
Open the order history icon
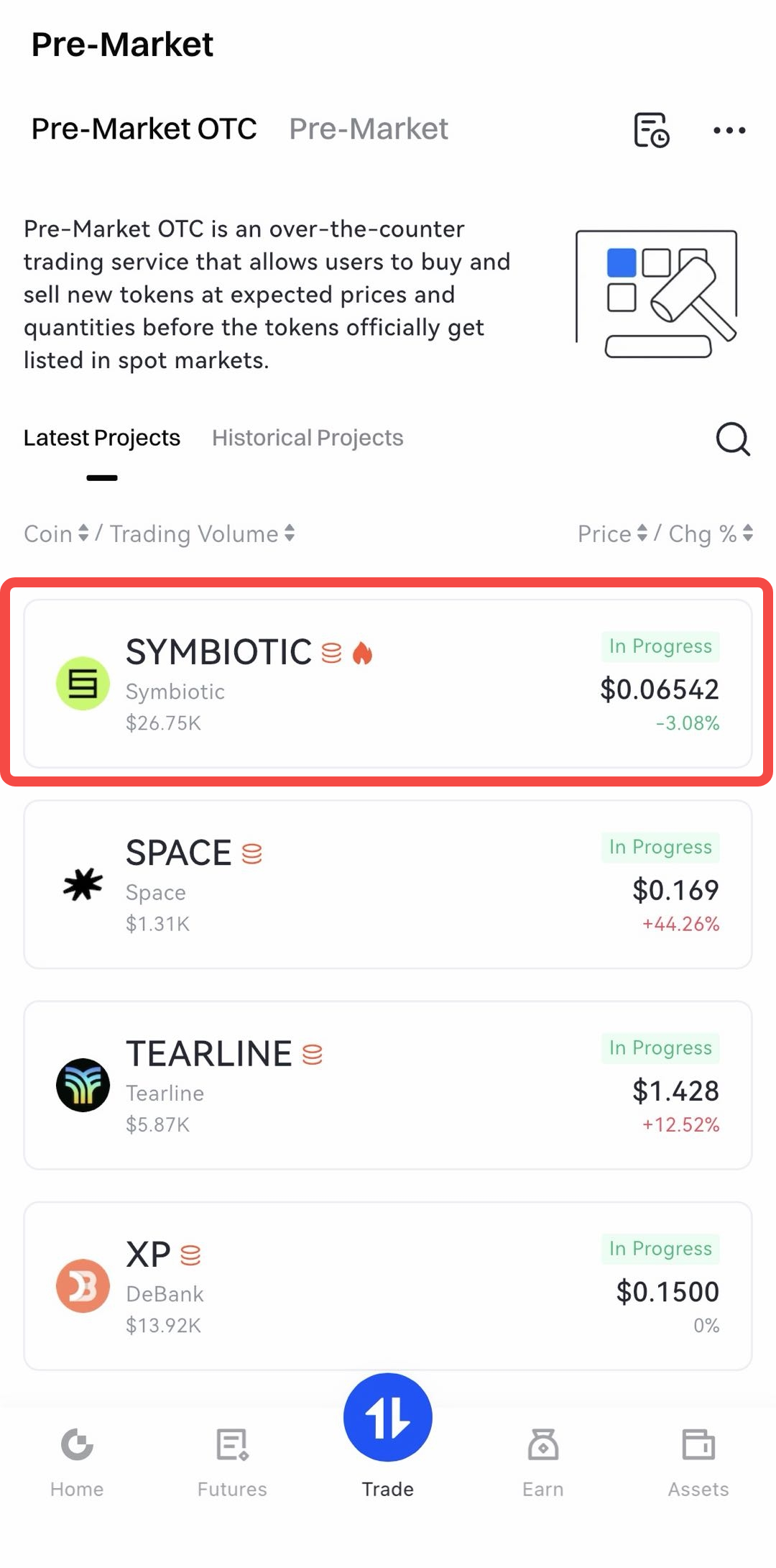(651, 130)
